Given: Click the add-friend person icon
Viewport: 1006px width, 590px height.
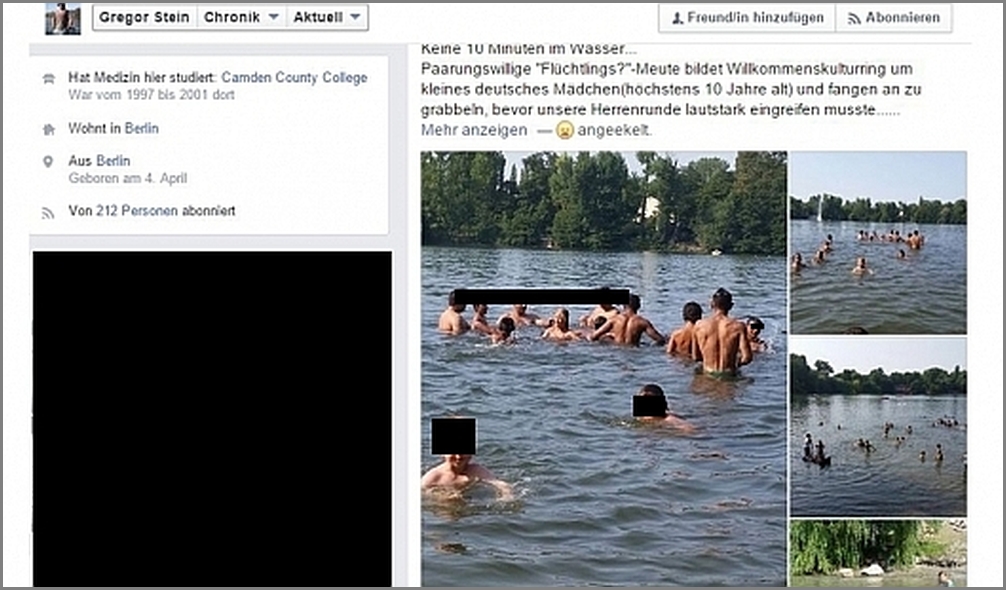Looking at the screenshot, I should click(677, 19).
